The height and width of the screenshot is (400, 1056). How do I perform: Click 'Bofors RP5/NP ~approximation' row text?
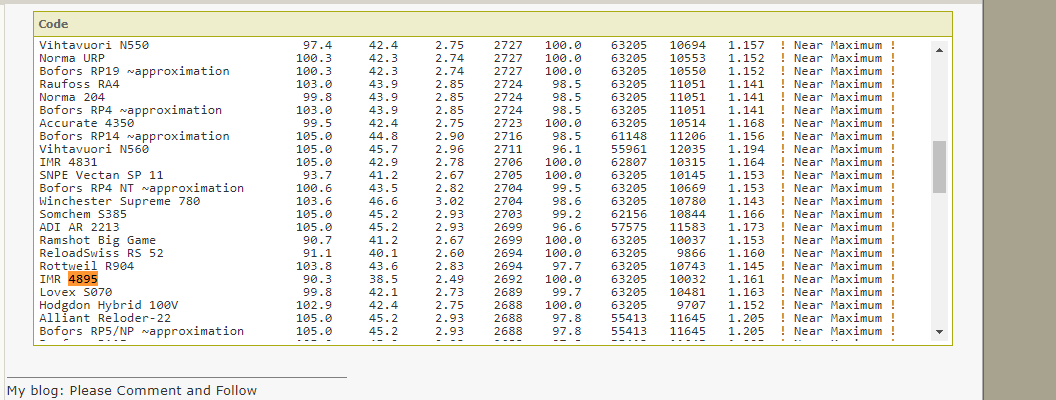tap(141, 331)
